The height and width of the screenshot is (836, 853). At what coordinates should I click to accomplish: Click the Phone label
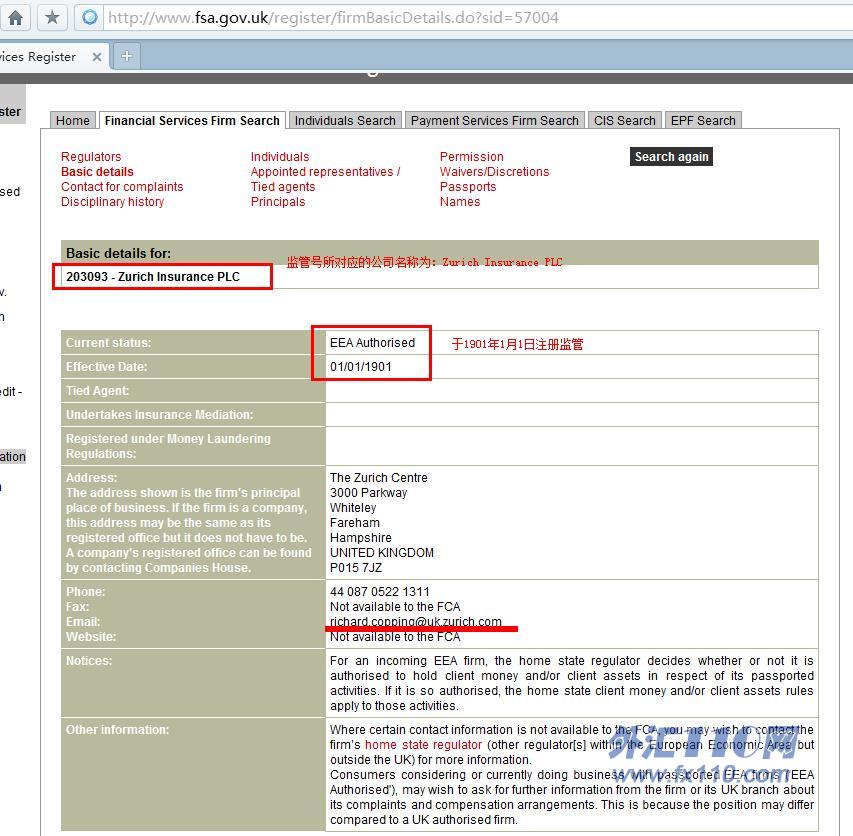[85, 592]
